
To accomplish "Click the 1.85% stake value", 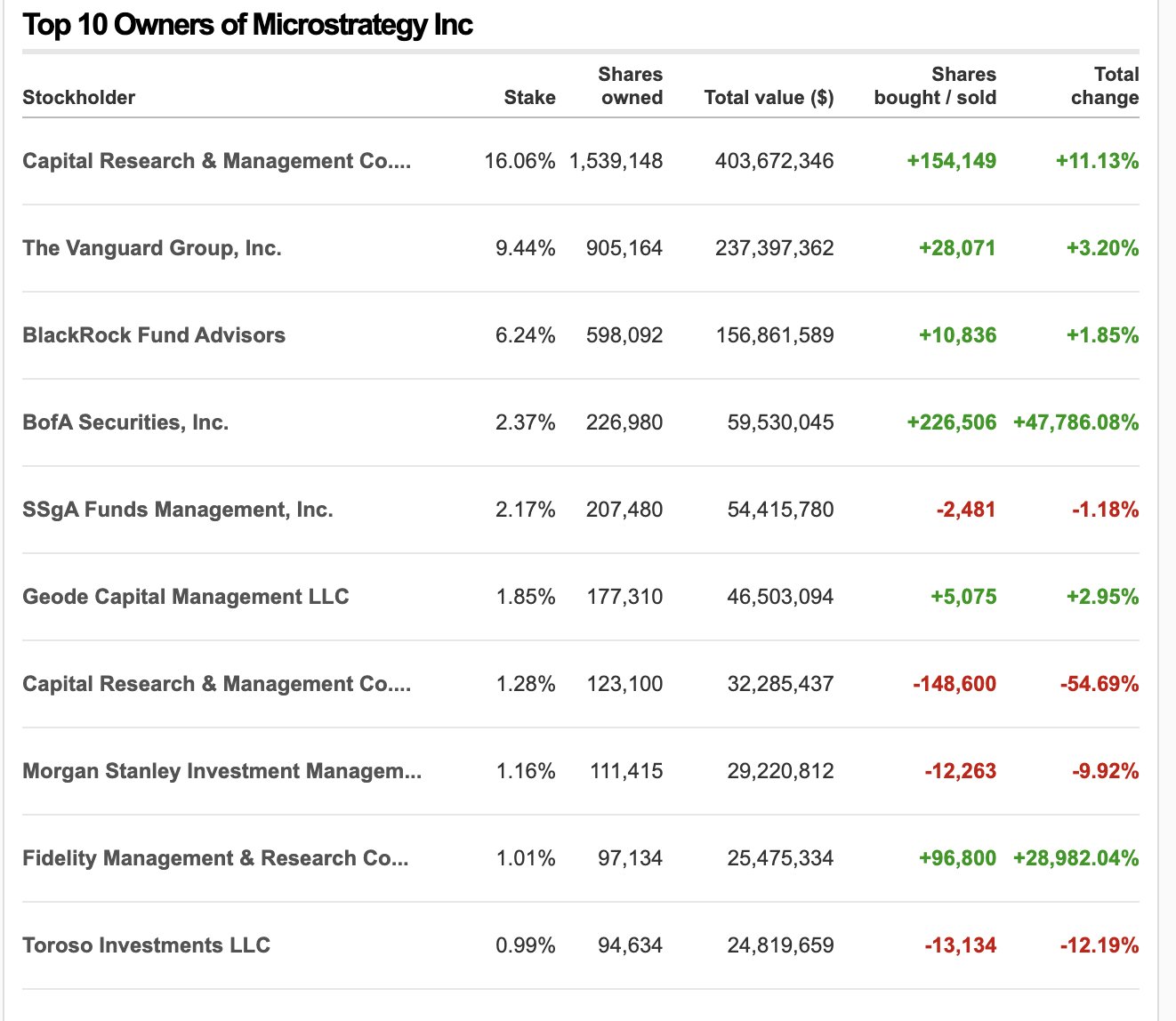I will pyautogui.click(x=526, y=597).
